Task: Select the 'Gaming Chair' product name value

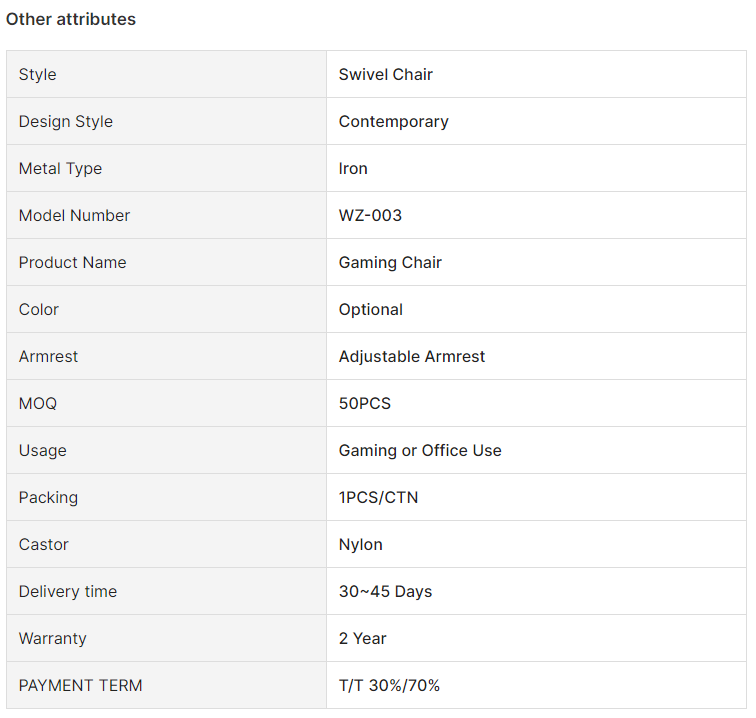Action: pos(390,262)
